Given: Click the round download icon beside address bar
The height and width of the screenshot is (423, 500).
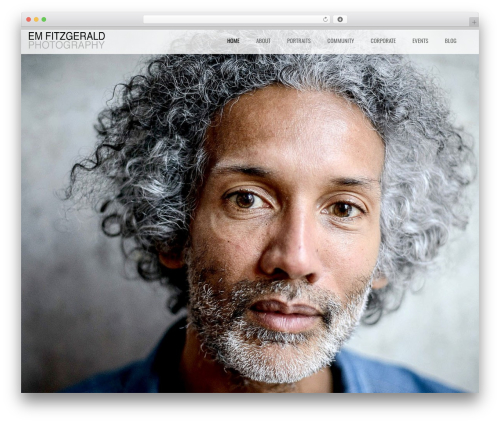Looking at the screenshot, I should 340,19.
